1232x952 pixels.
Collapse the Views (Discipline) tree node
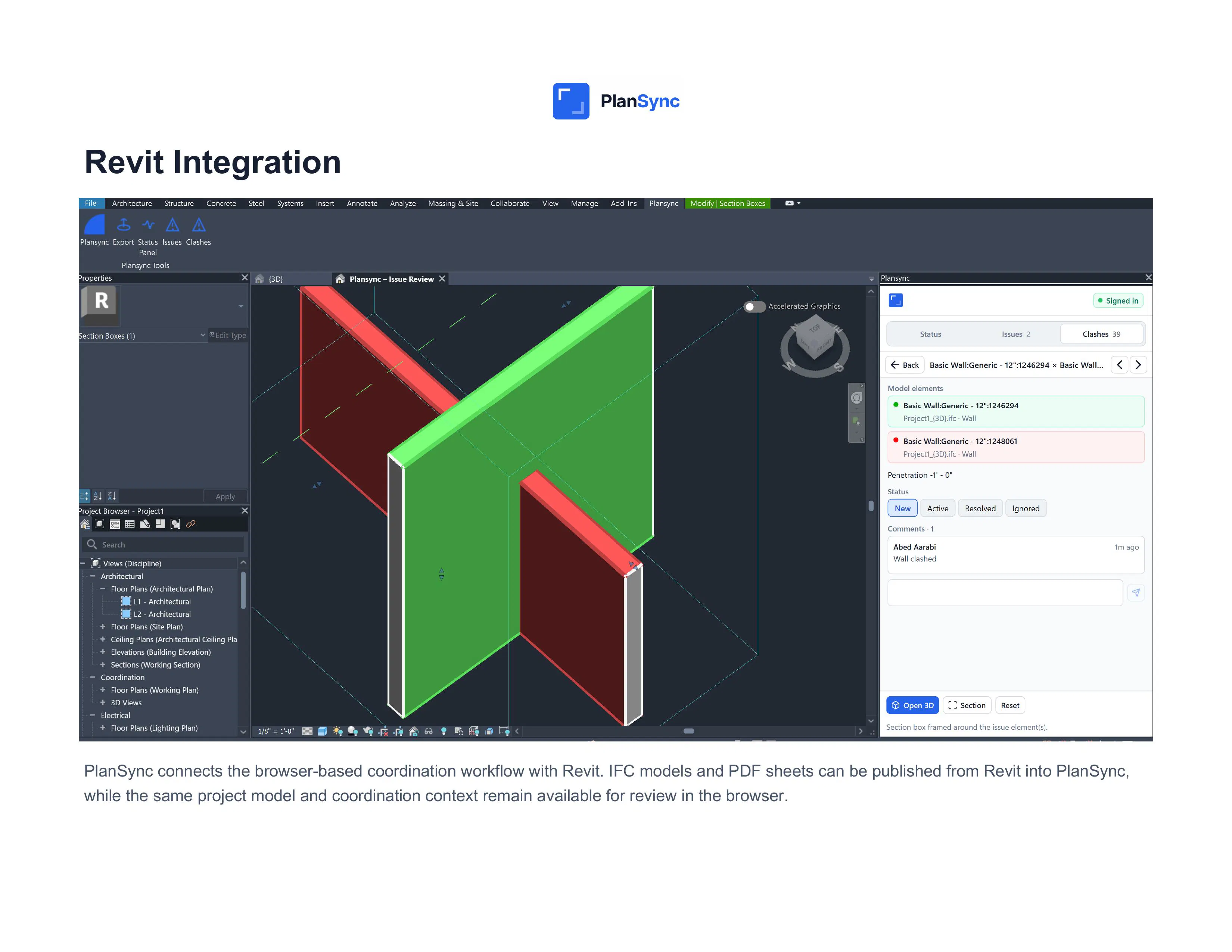83,563
